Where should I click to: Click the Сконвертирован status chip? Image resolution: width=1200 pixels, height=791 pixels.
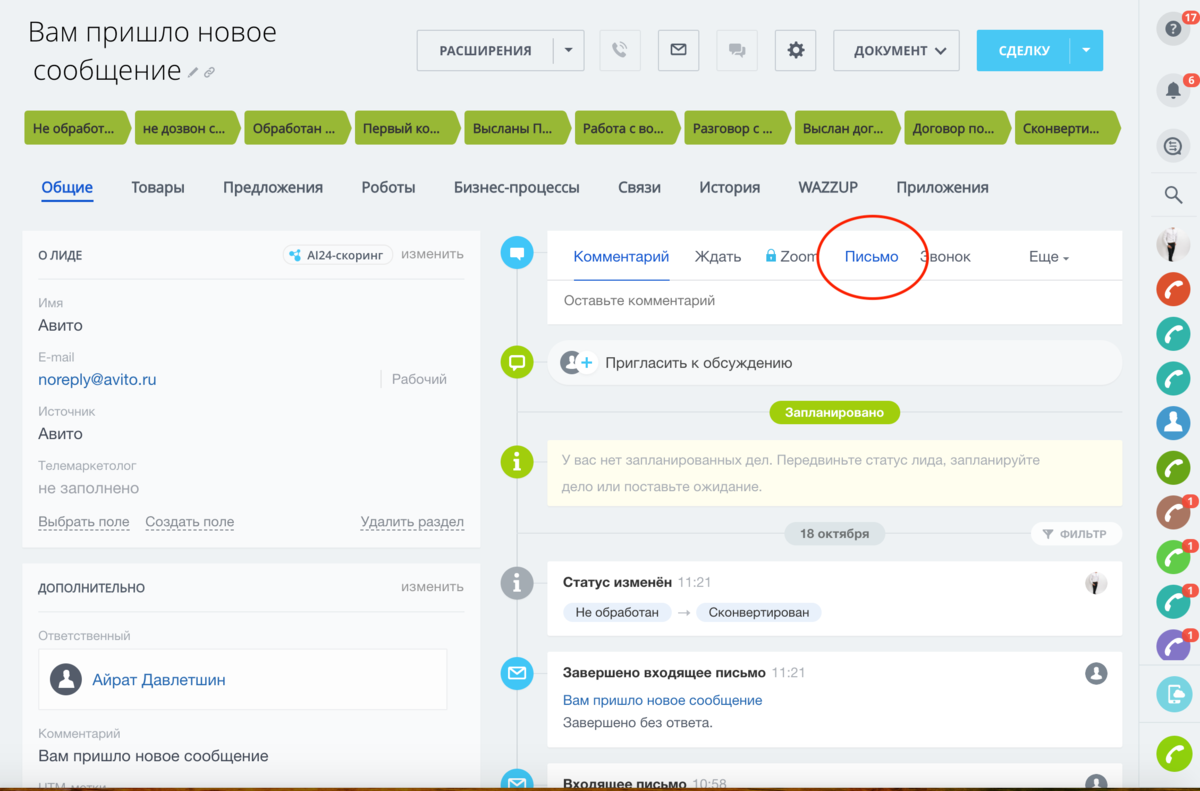(x=759, y=612)
